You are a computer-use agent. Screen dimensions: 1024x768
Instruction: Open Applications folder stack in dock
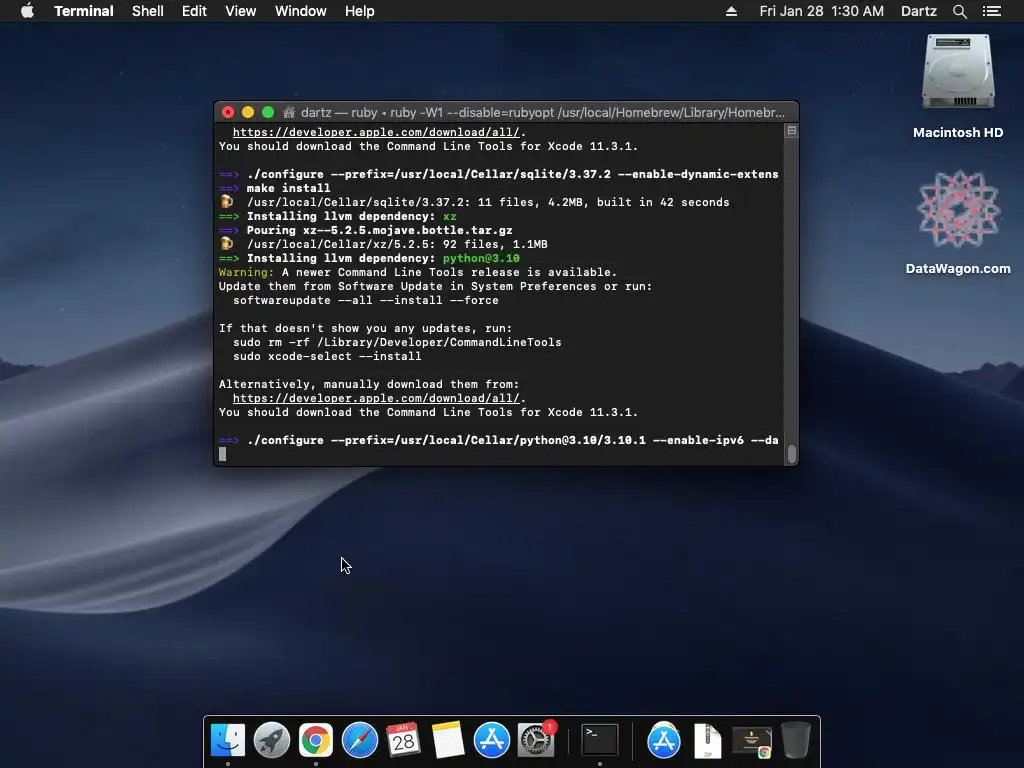pyautogui.click(x=664, y=740)
